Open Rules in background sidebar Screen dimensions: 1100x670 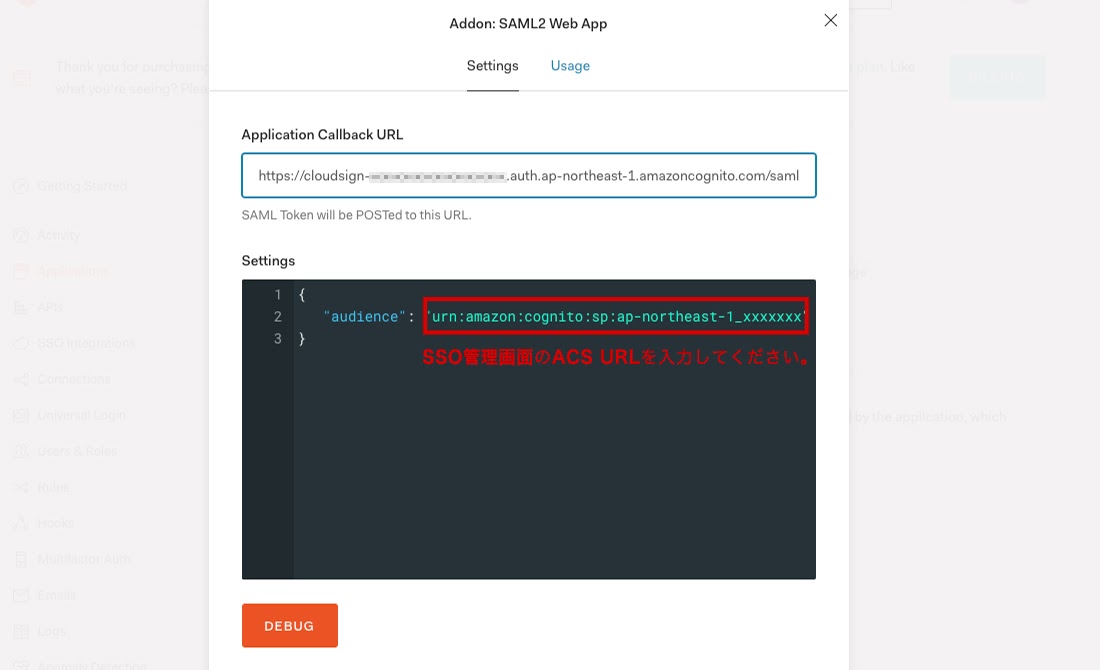[53, 487]
